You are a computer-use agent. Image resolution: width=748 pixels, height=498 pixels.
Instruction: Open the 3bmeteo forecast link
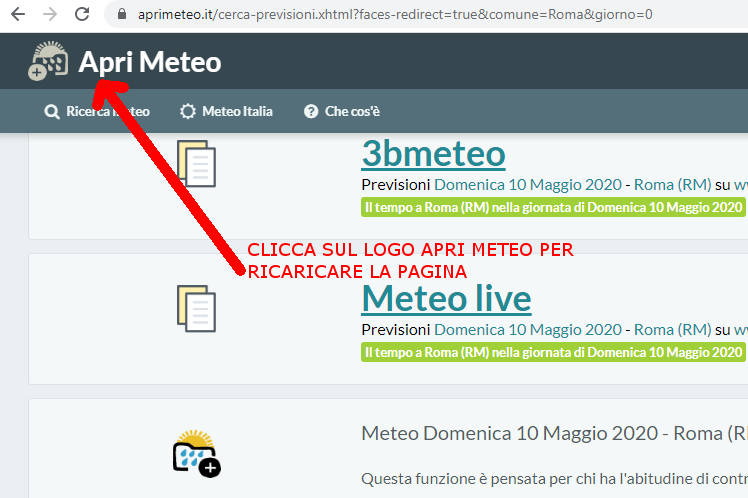(x=433, y=154)
